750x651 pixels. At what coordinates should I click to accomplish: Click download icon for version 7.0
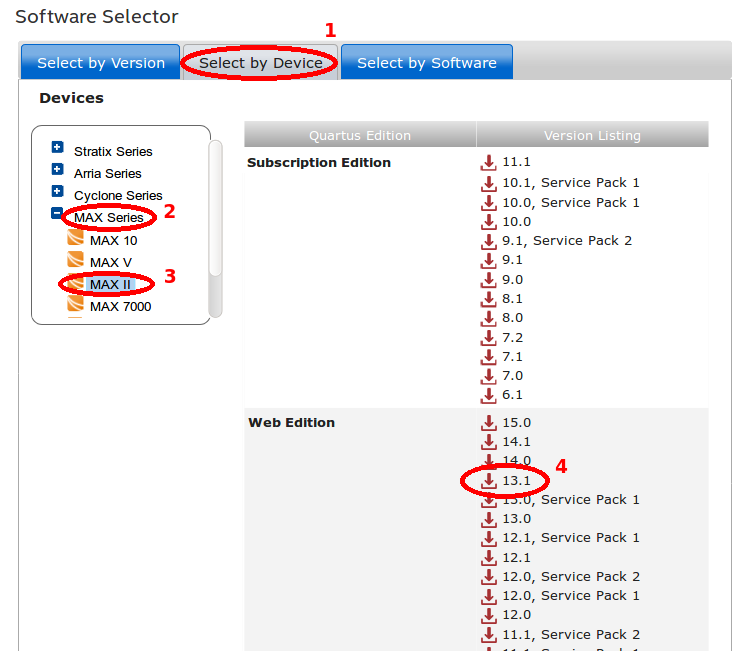pyautogui.click(x=488, y=376)
